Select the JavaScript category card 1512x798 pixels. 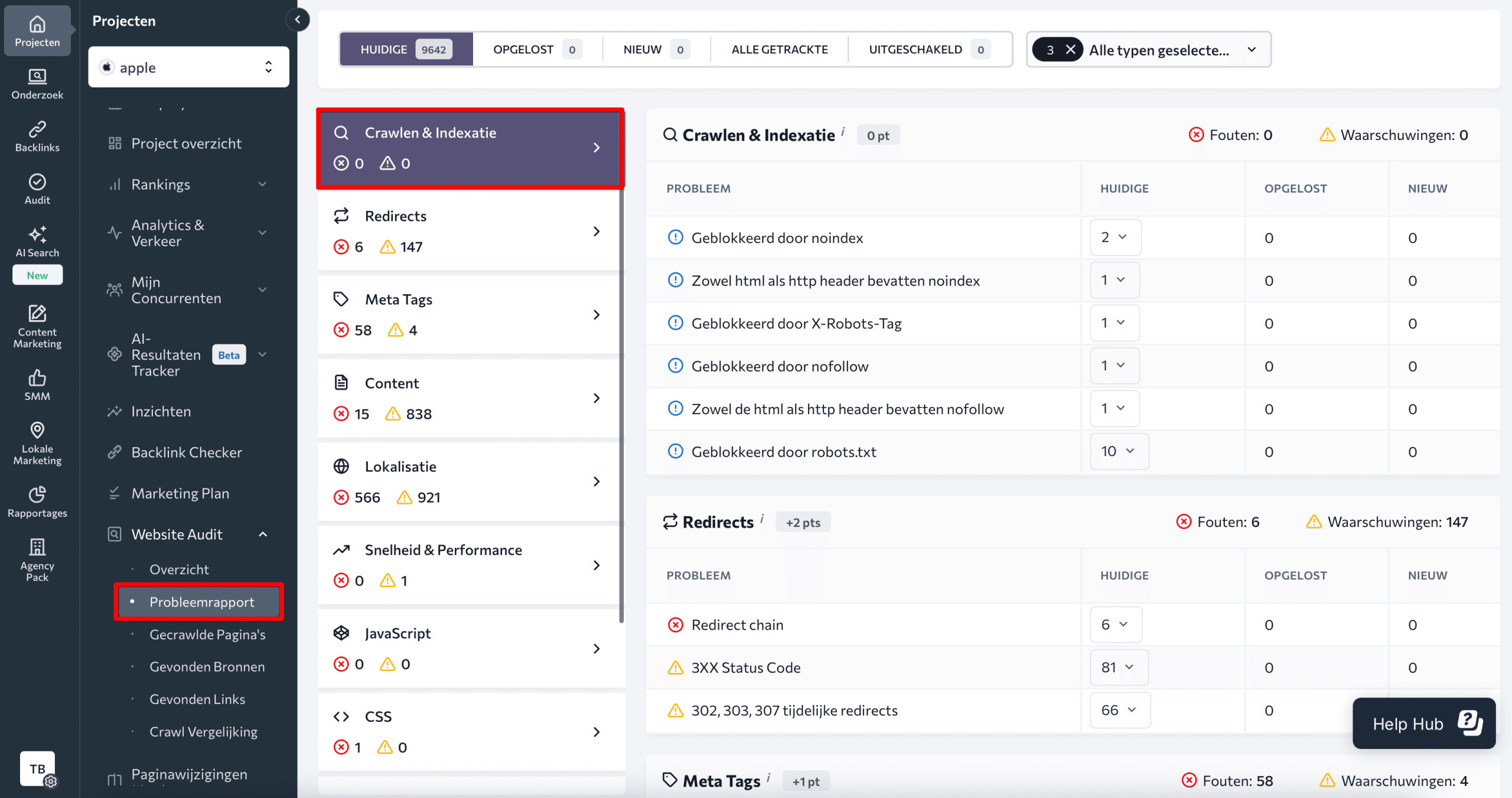point(470,649)
